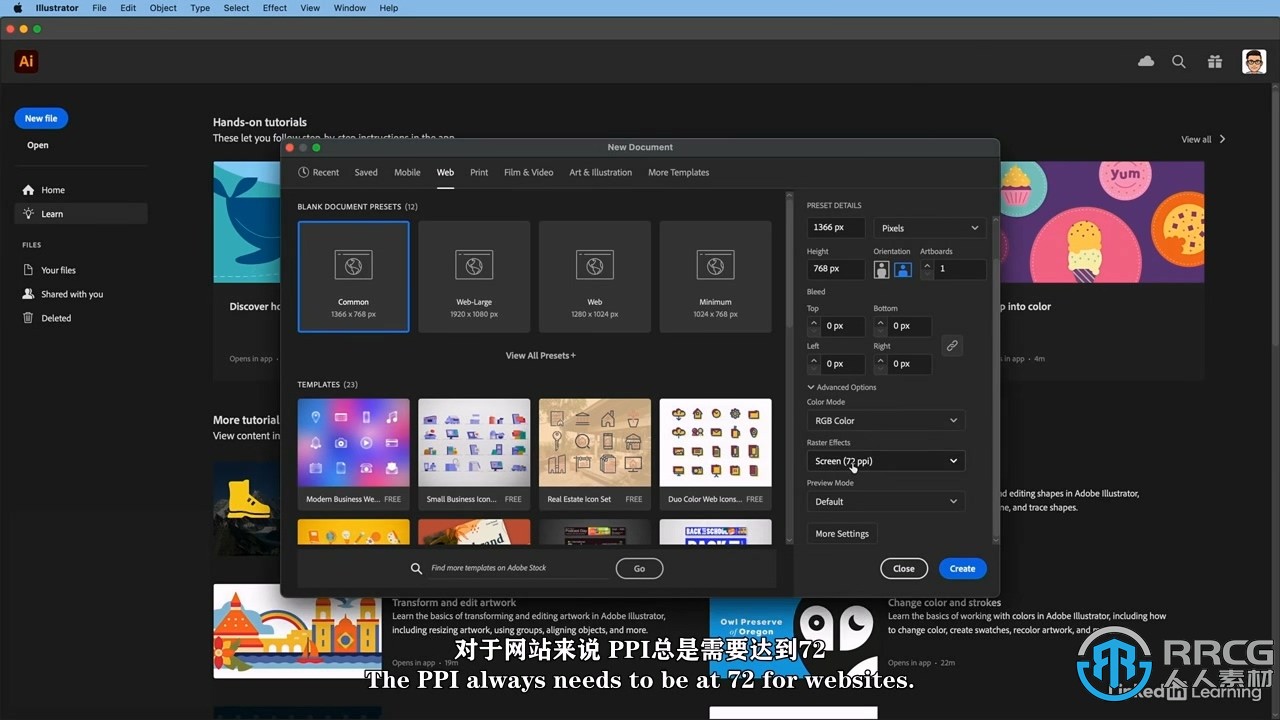The image size is (1280, 720).
Task: Click the View all tutorials link
Action: pyautogui.click(x=1203, y=139)
